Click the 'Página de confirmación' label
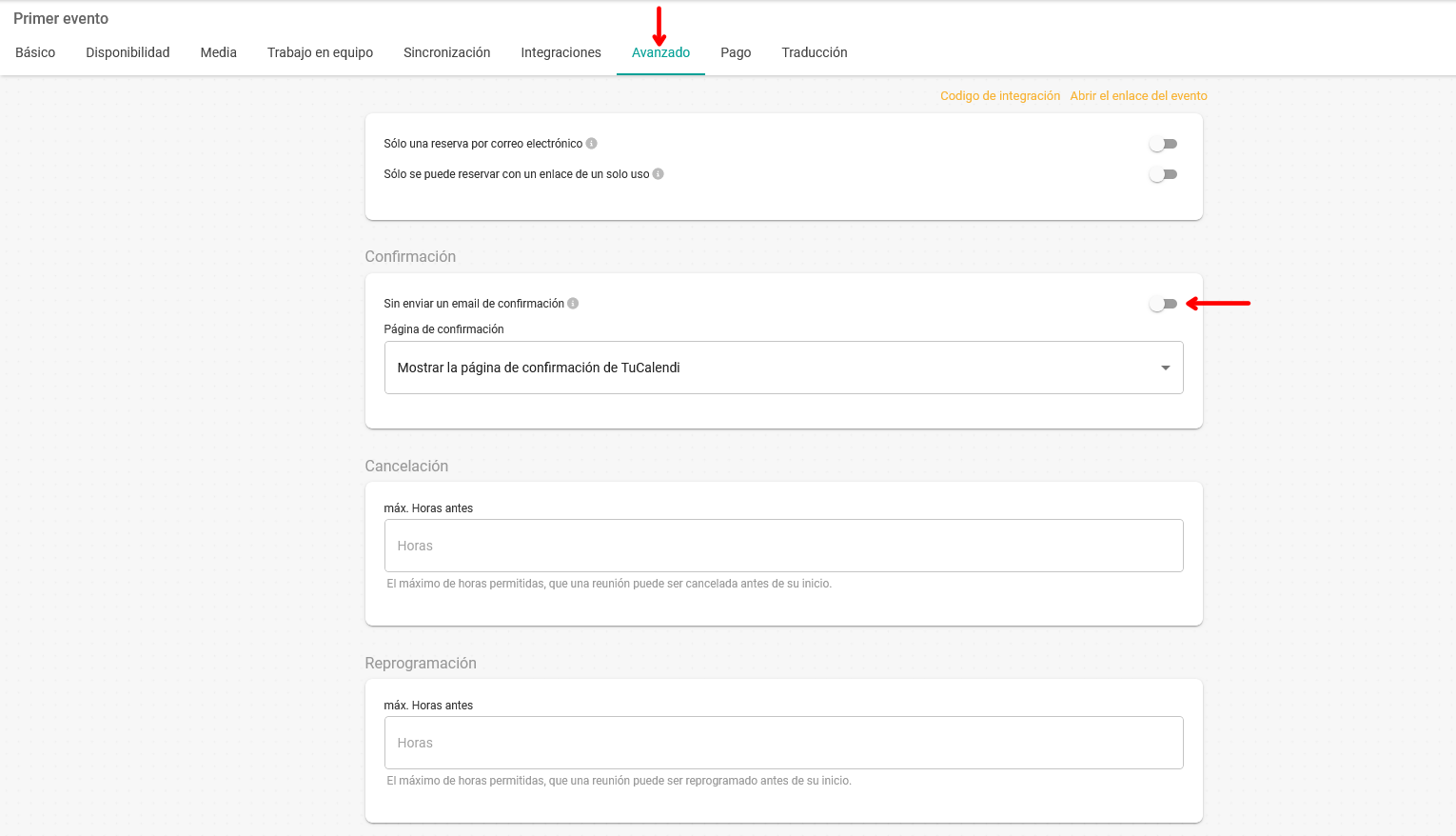The width and height of the screenshot is (1456, 836). 443,329
